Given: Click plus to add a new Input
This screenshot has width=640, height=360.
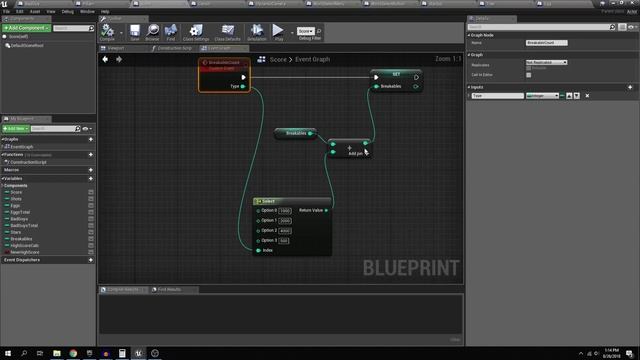Looking at the screenshot, I should (x=630, y=87).
